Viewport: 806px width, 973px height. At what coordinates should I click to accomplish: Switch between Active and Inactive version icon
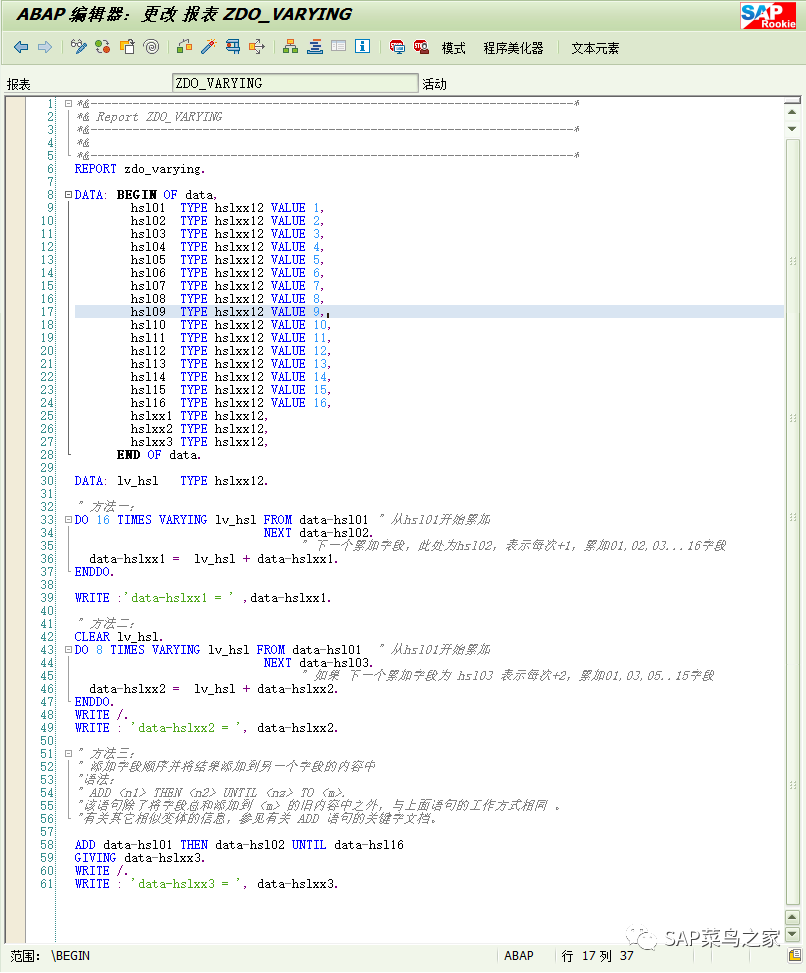tap(103, 47)
